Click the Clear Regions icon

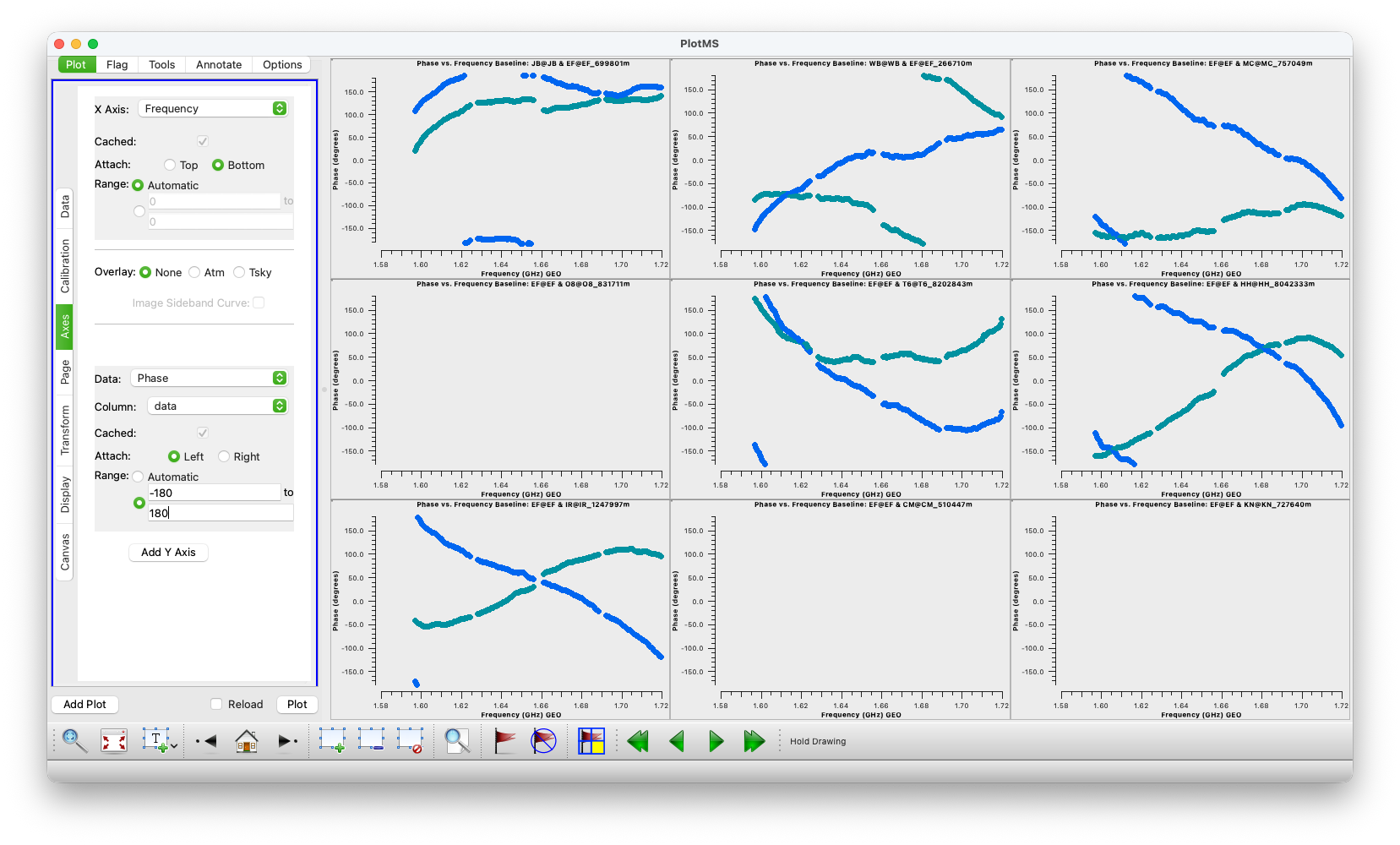pos(411,741)
